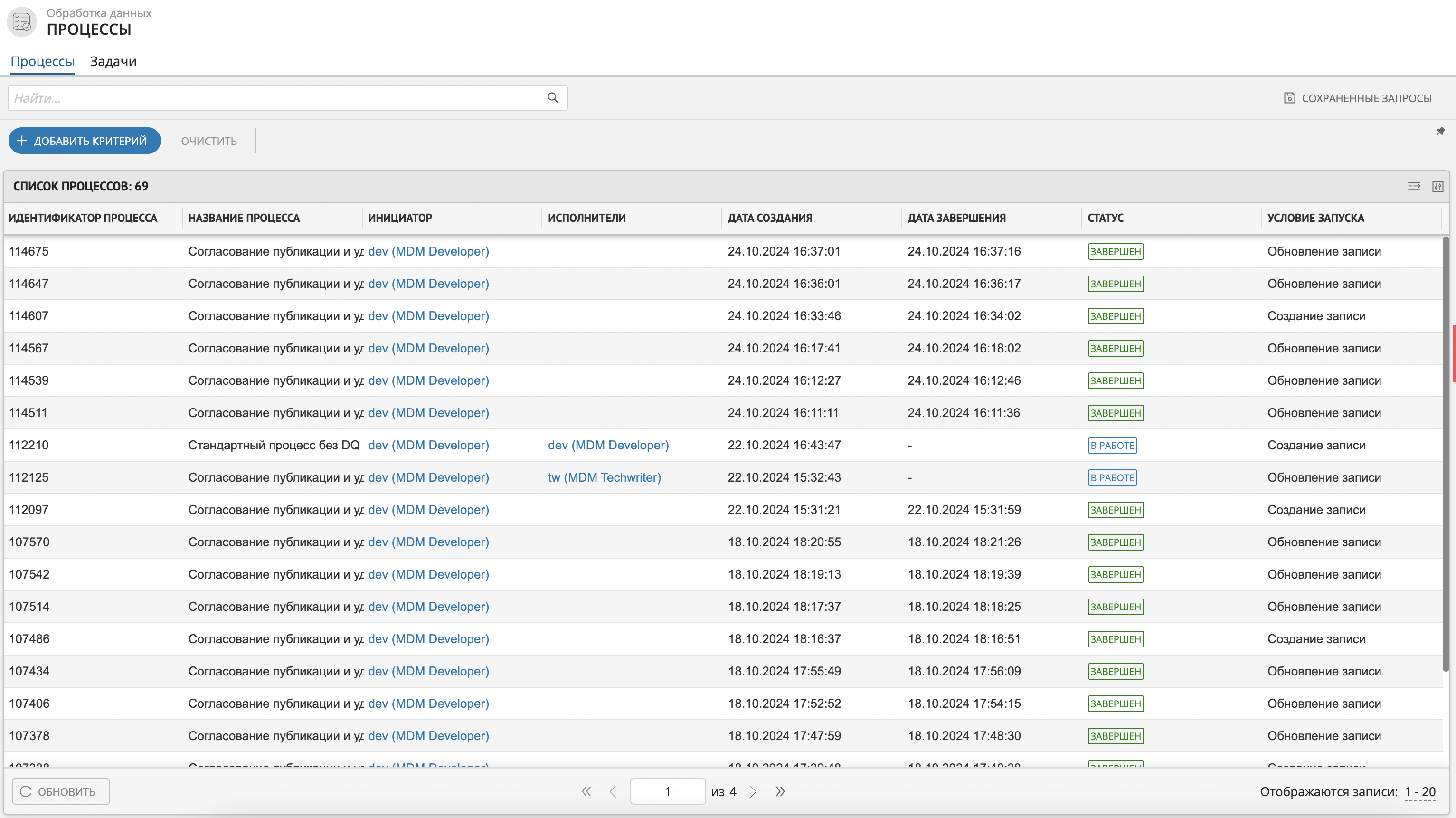
Task: Open СОХРАНЕННЫЕ ЗАПРОСЫ
Action: (1358, 98)
